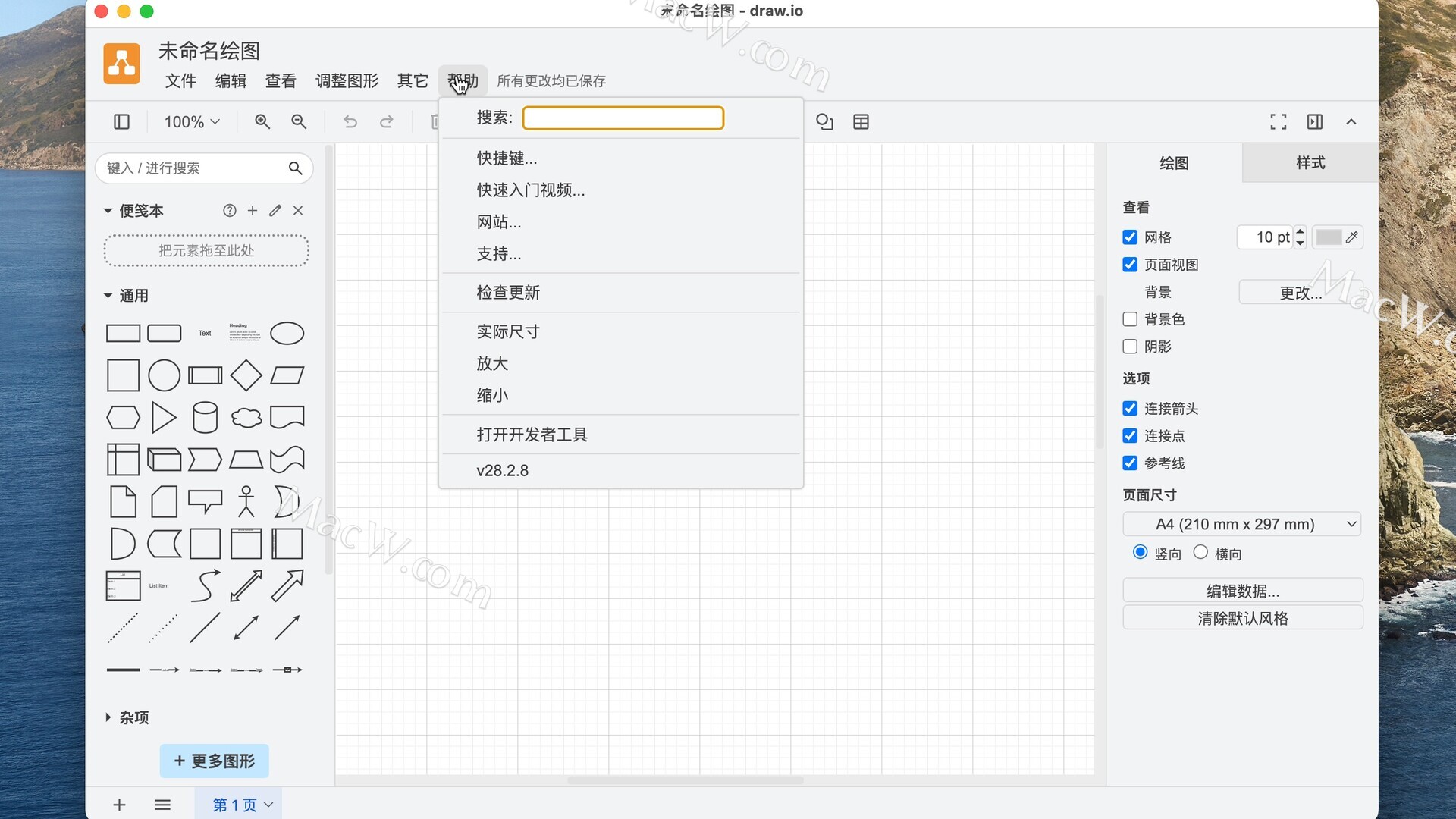Select the diamond shape in the palette

(246, 375)
